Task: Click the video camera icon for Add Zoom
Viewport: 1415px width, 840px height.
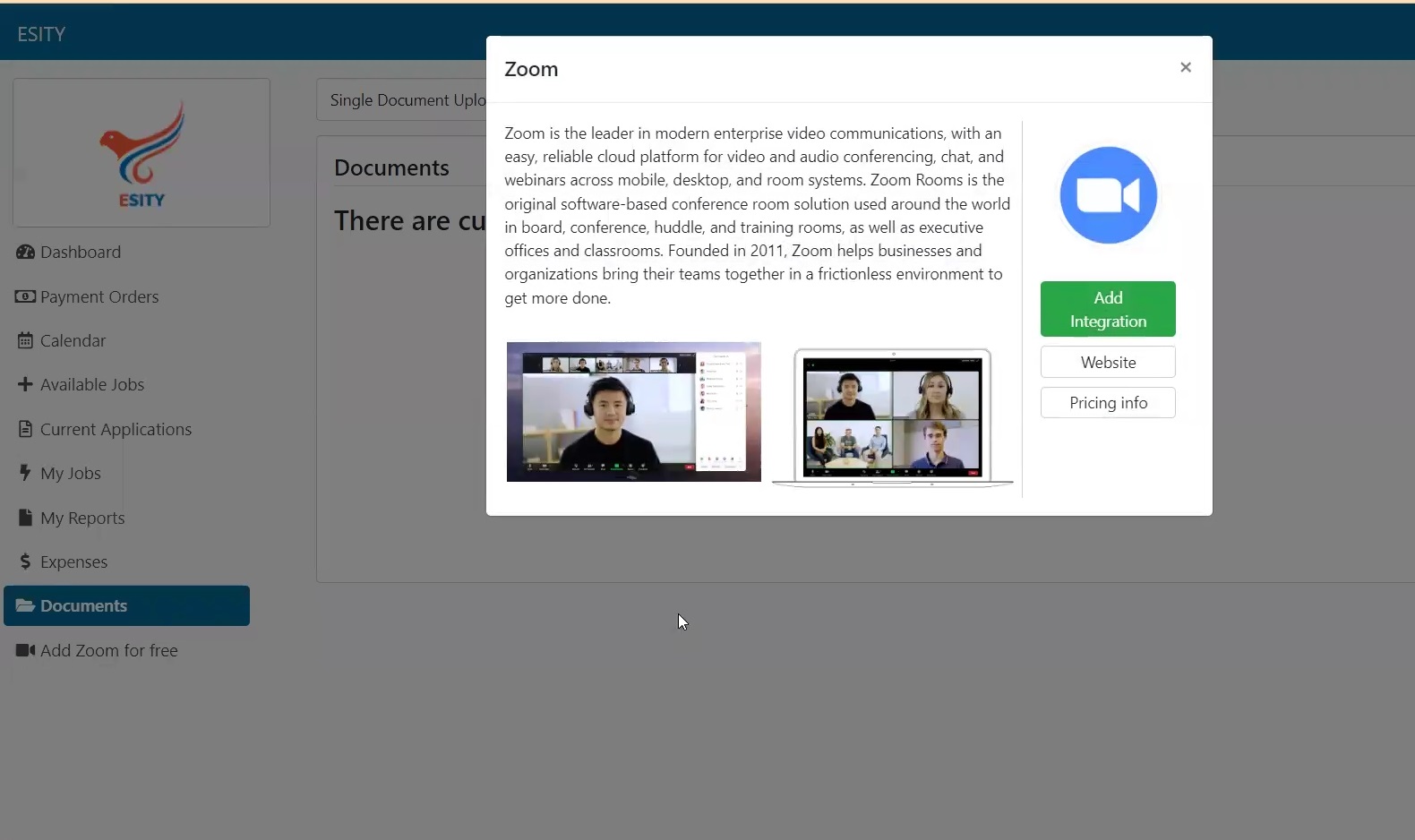Action: click(x=25, y=650)
